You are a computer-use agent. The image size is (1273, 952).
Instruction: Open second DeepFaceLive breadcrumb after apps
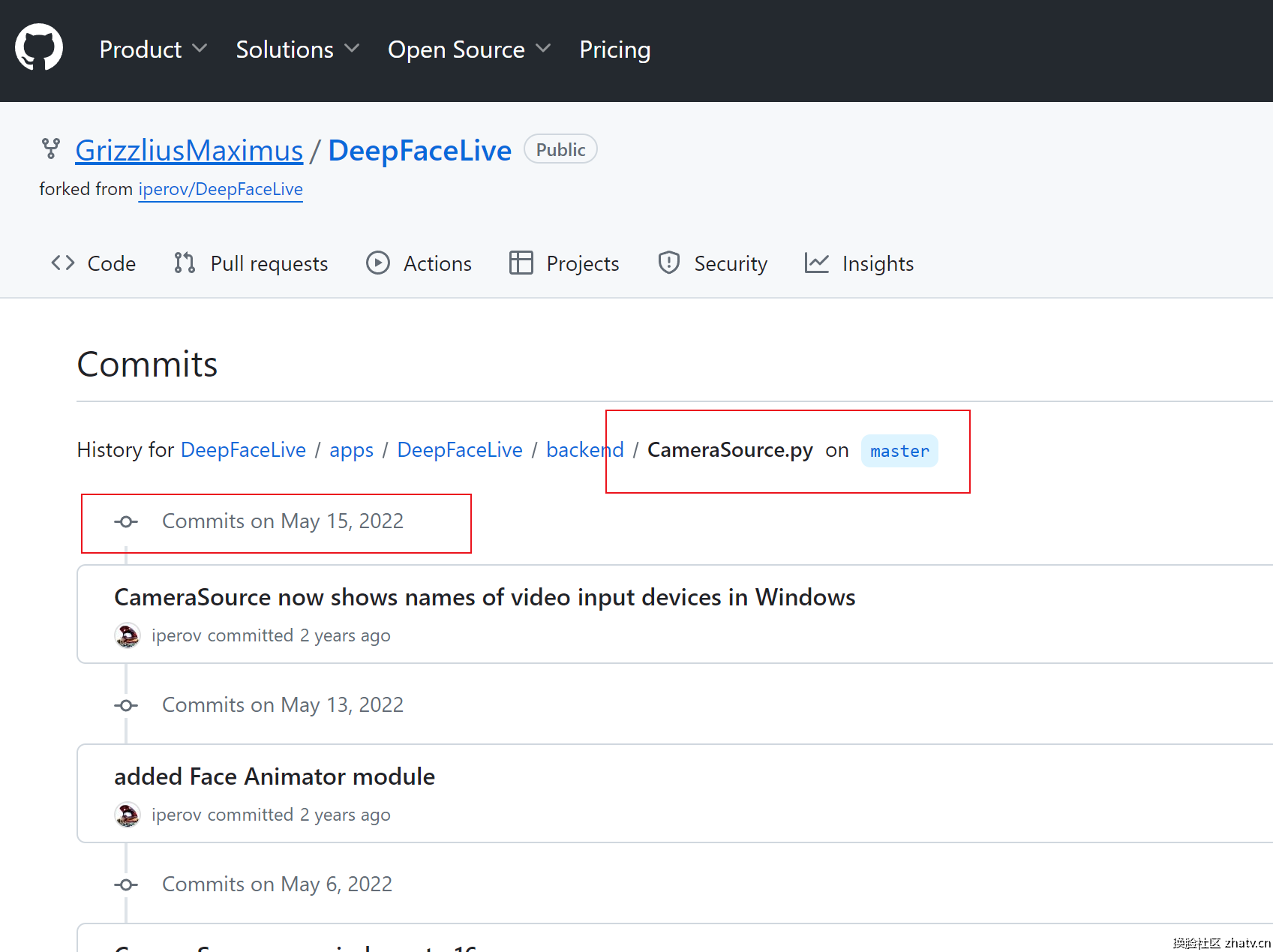click(460, 449)
